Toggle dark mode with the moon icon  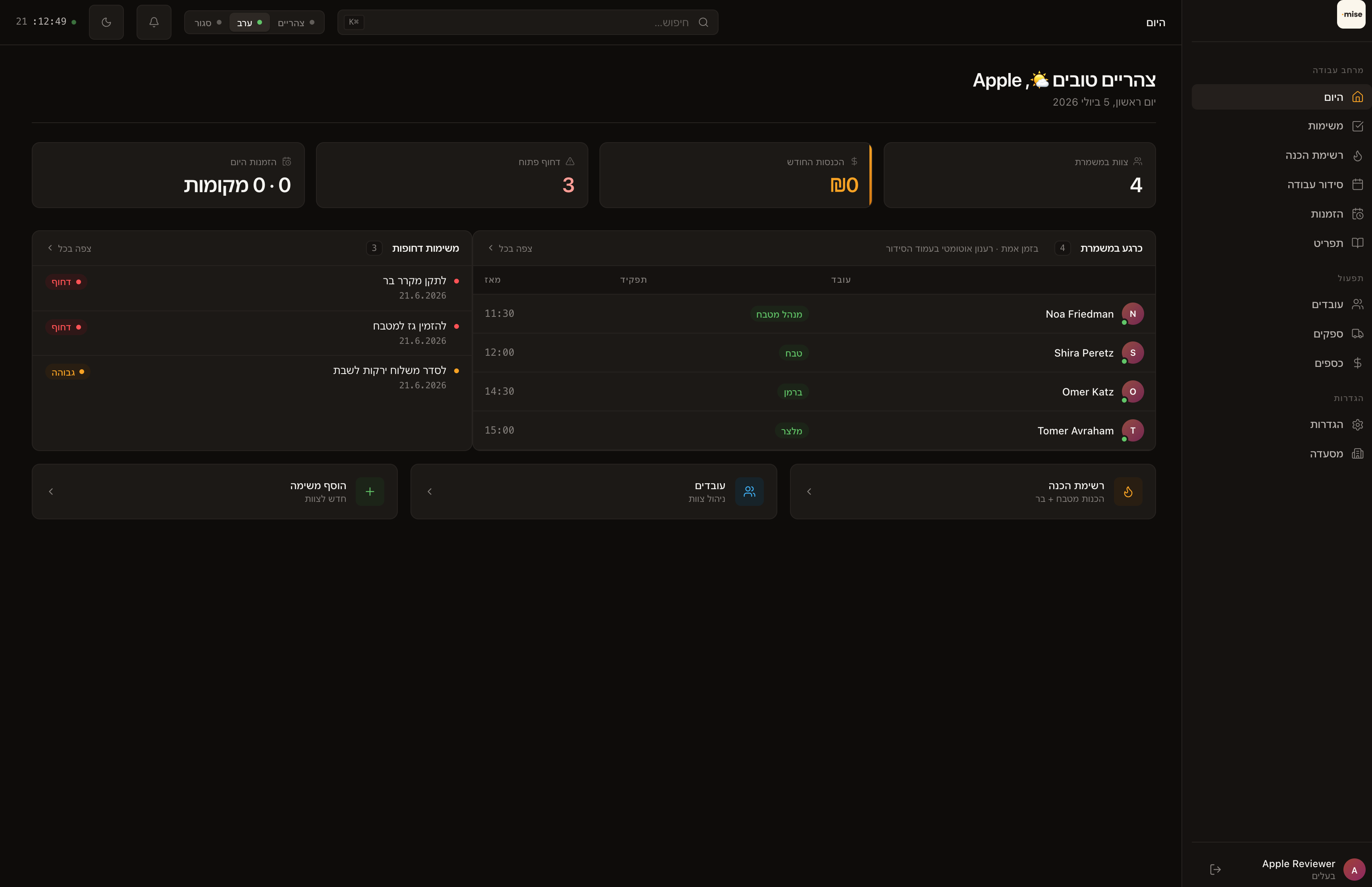click(x=106, y=22)
